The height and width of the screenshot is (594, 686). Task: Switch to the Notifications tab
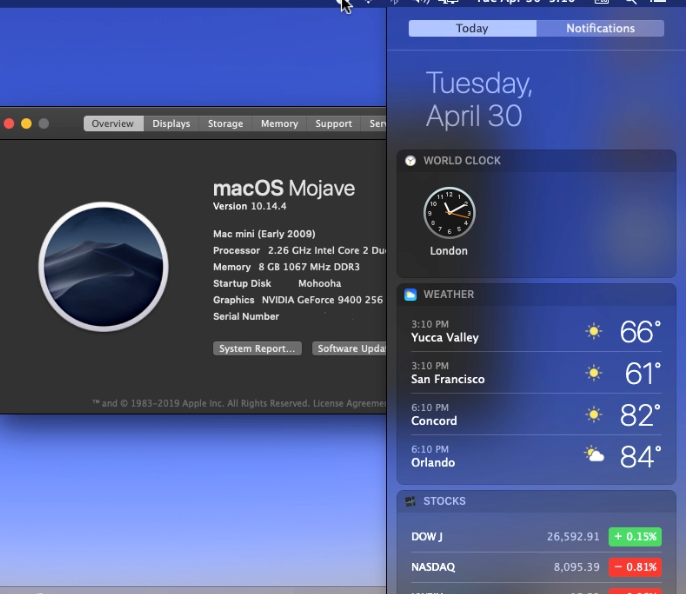600,28
